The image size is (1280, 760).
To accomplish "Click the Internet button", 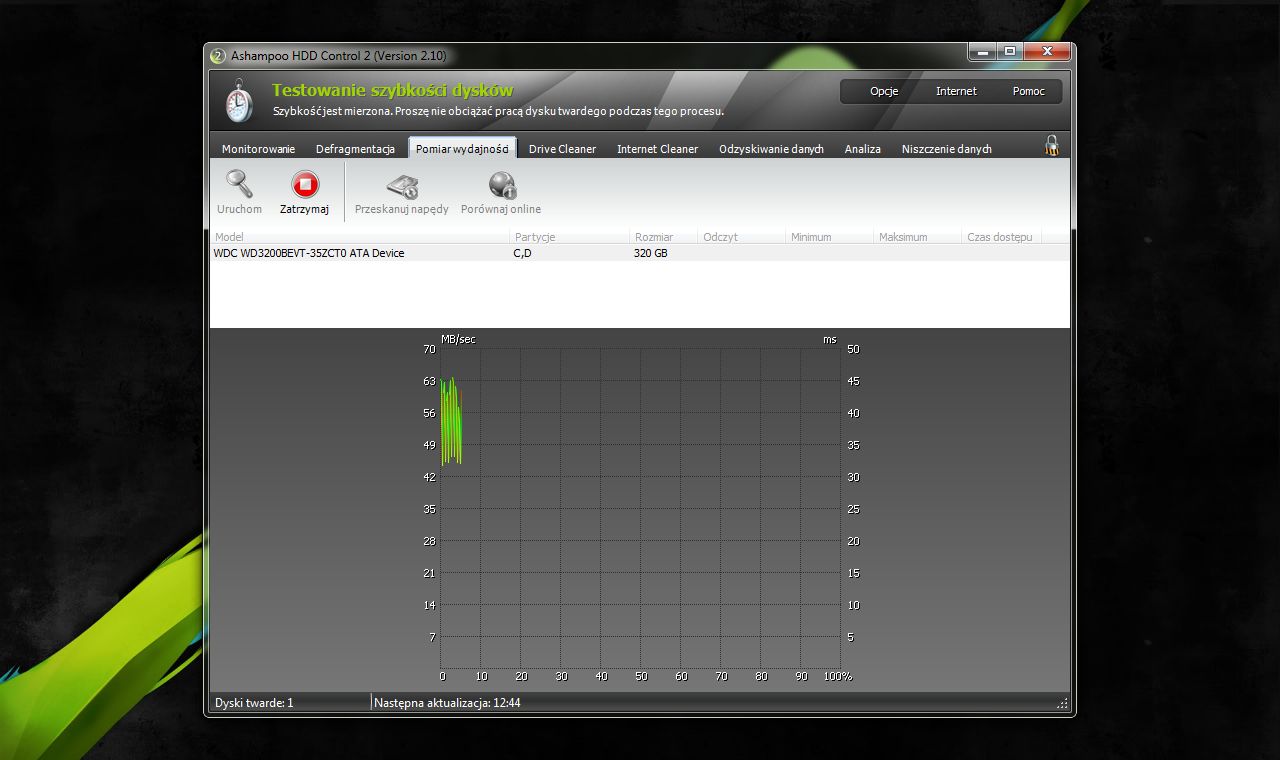I will click(956, 91).
